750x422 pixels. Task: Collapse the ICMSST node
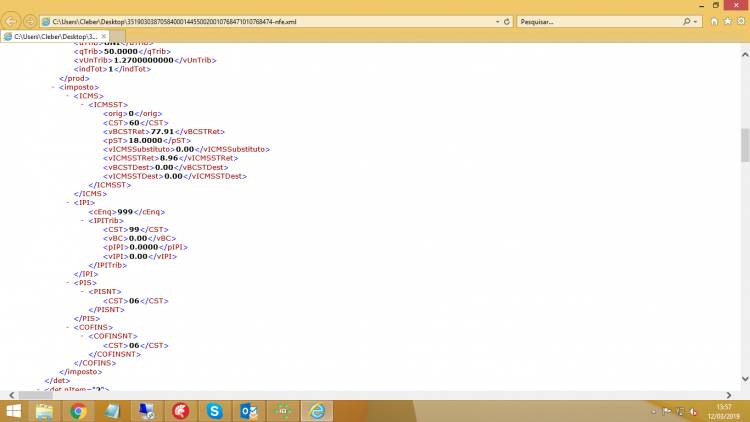tap(82, 105)
